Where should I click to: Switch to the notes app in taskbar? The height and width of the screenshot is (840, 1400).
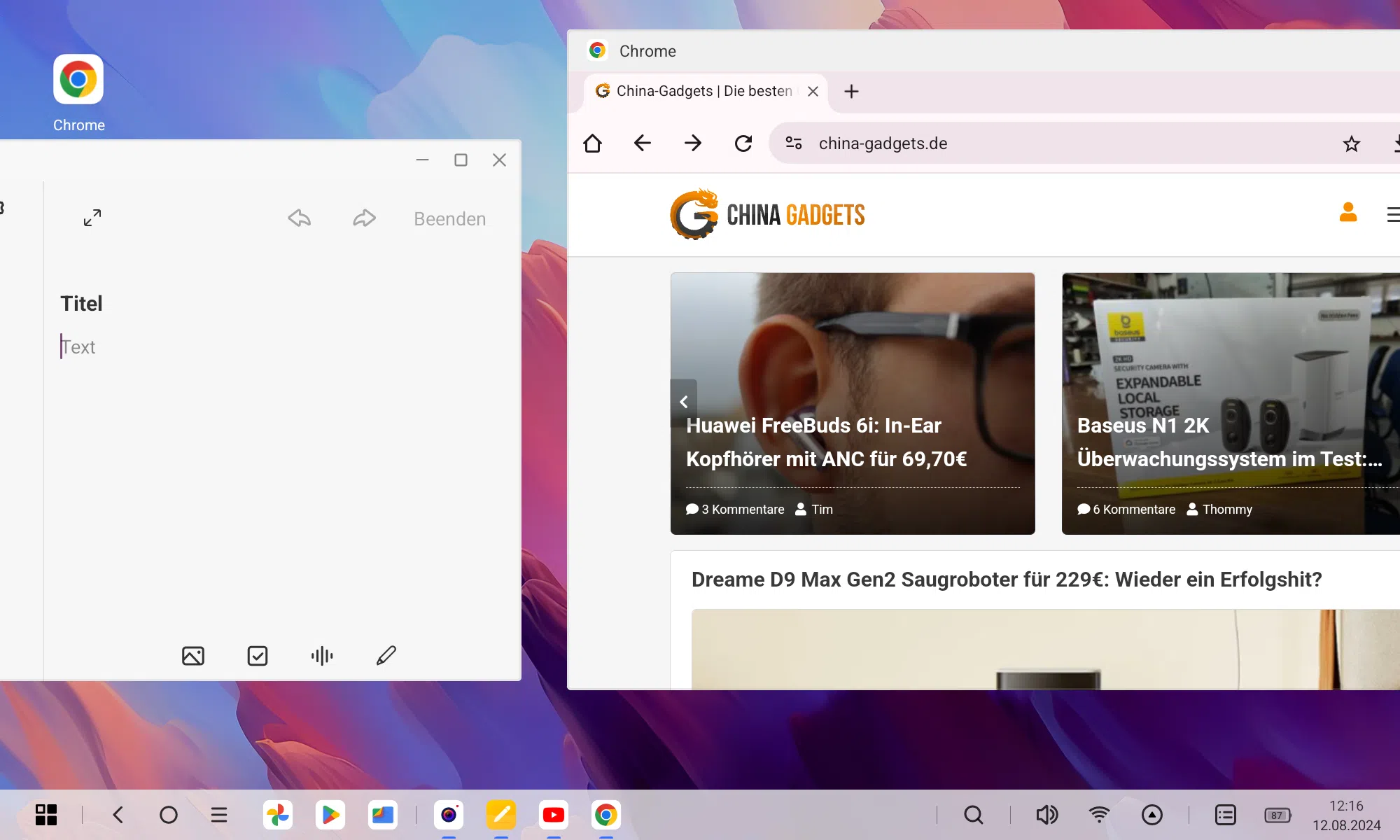(501, 815)
